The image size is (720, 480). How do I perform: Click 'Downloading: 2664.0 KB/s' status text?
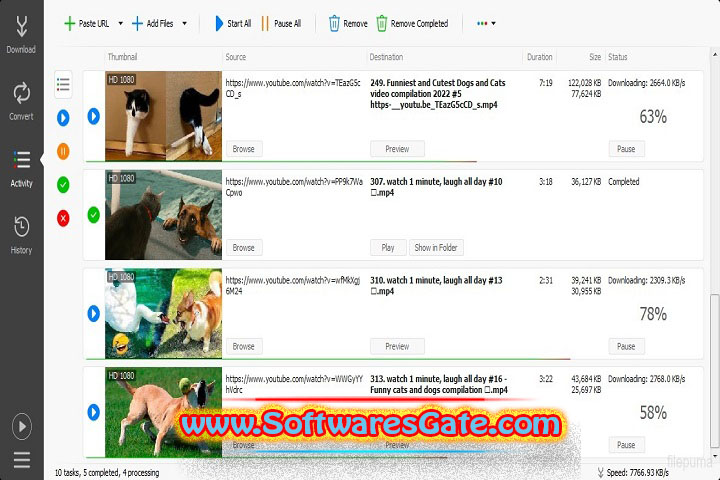(x=647, y=83)
